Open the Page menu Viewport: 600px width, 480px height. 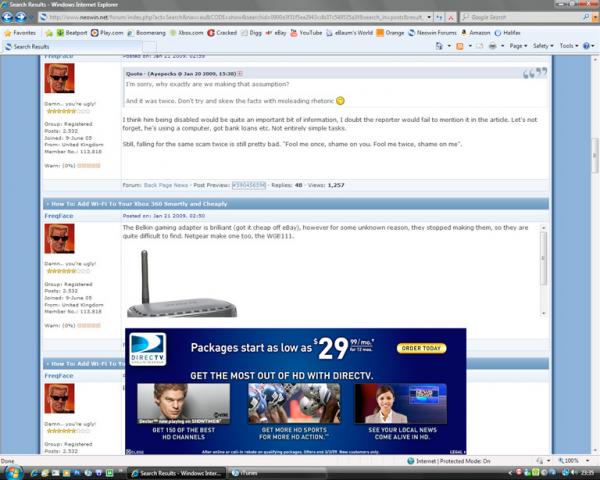518,46
